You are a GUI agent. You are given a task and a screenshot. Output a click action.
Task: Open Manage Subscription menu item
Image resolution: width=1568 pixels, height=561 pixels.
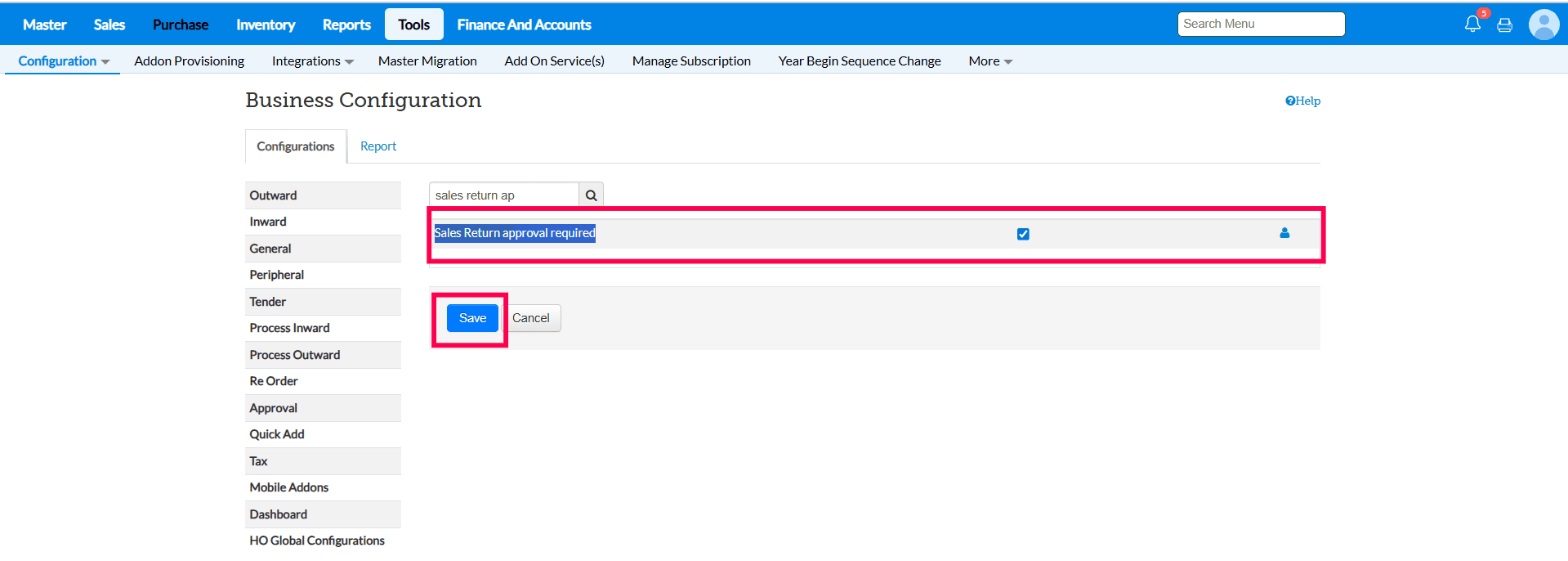691,61
